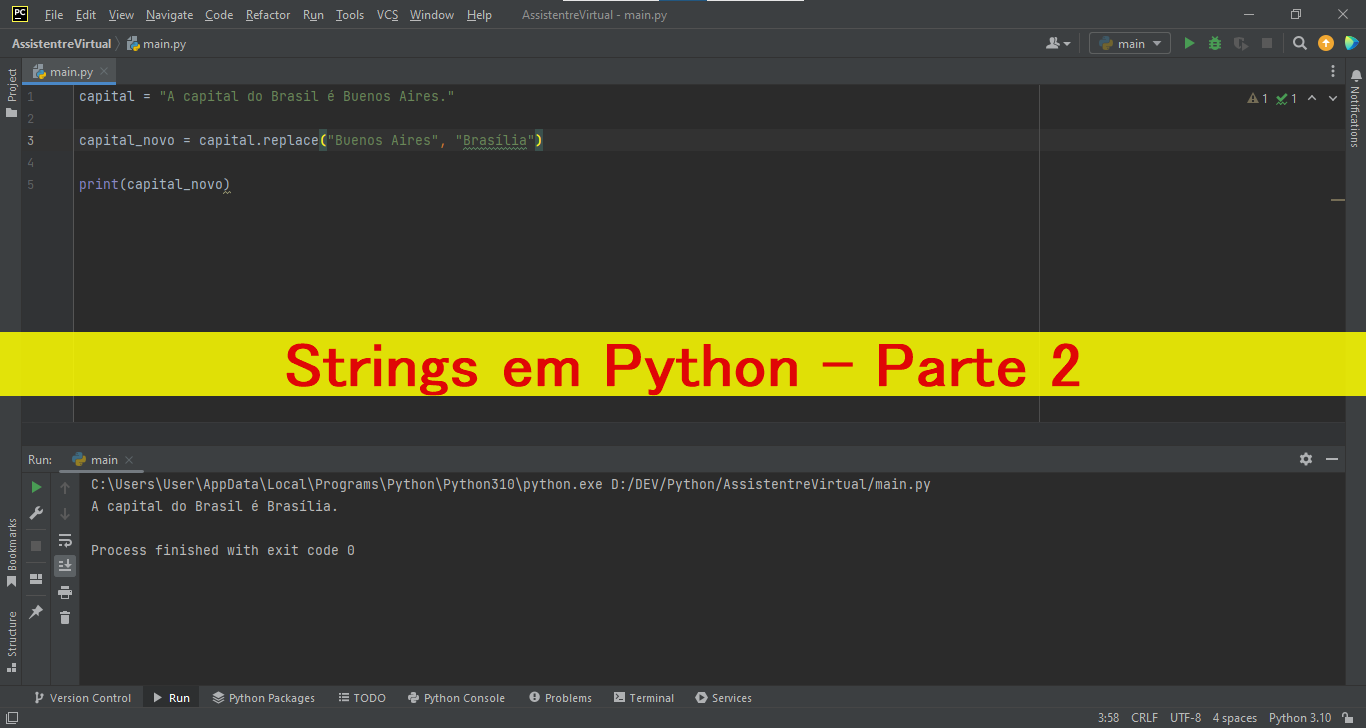Open the Python 3.10 interpreter selector
This screenshot has height=728, width=1366.
1300,717
